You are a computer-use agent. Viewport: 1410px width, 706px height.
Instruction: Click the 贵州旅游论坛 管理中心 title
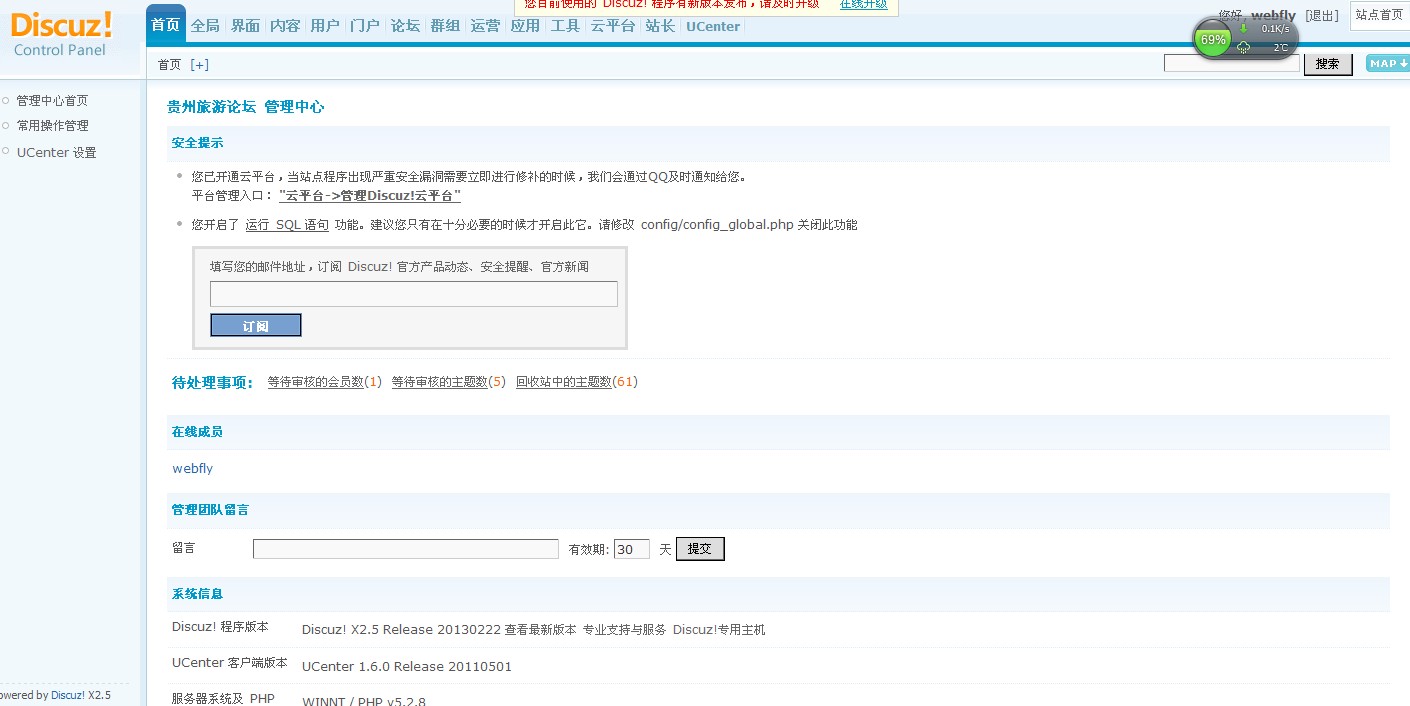tap(245, 107)
